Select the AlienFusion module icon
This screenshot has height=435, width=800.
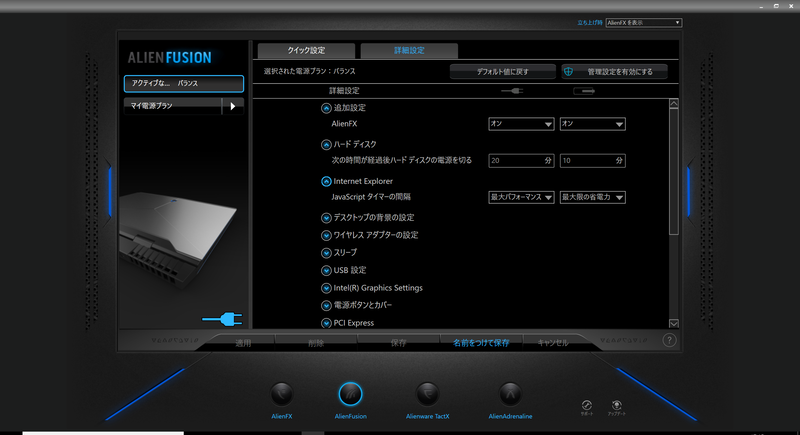pyautogui.click(x=351, y=394)
